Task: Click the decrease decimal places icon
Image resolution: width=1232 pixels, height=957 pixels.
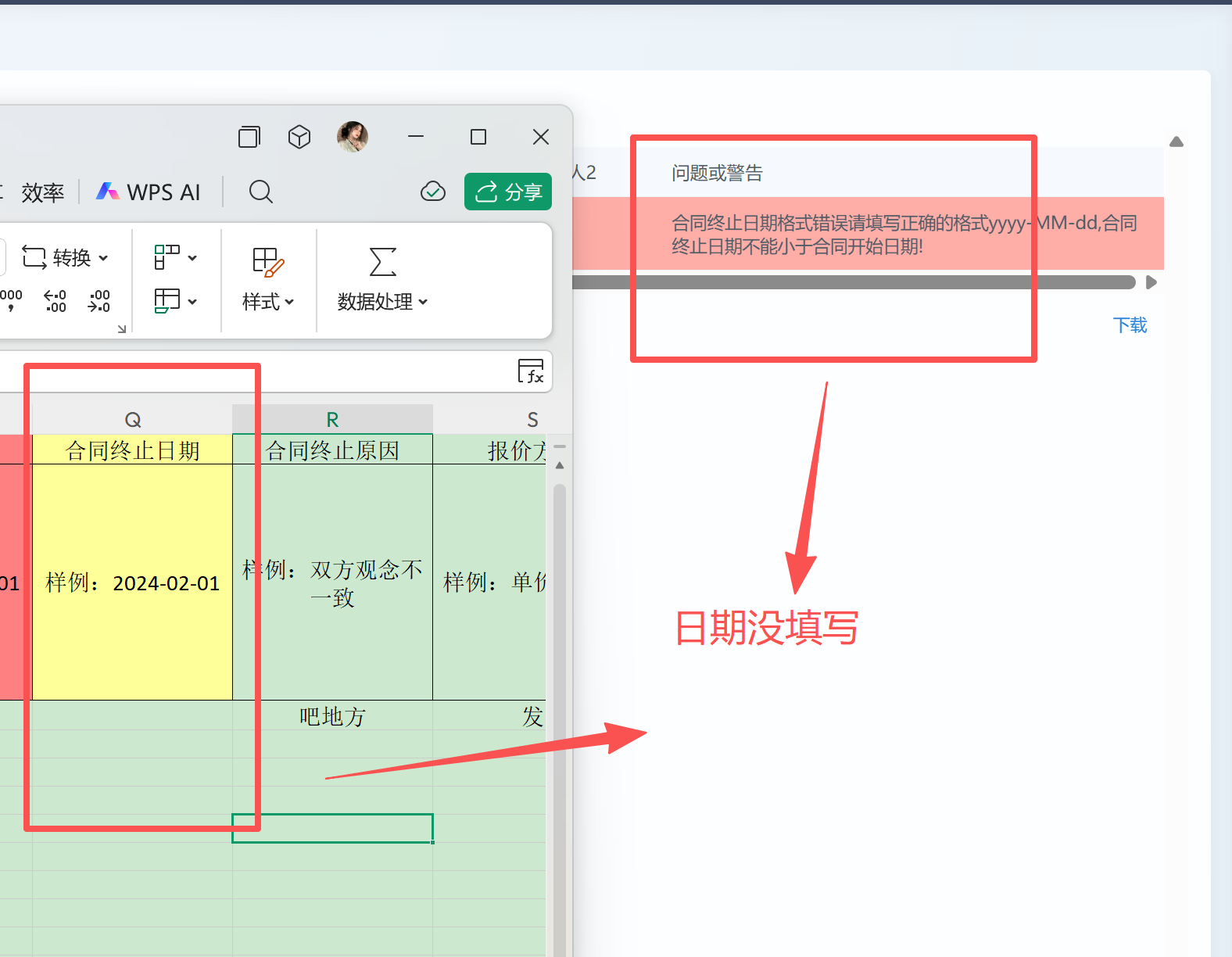Action: (x=99, y=301)
